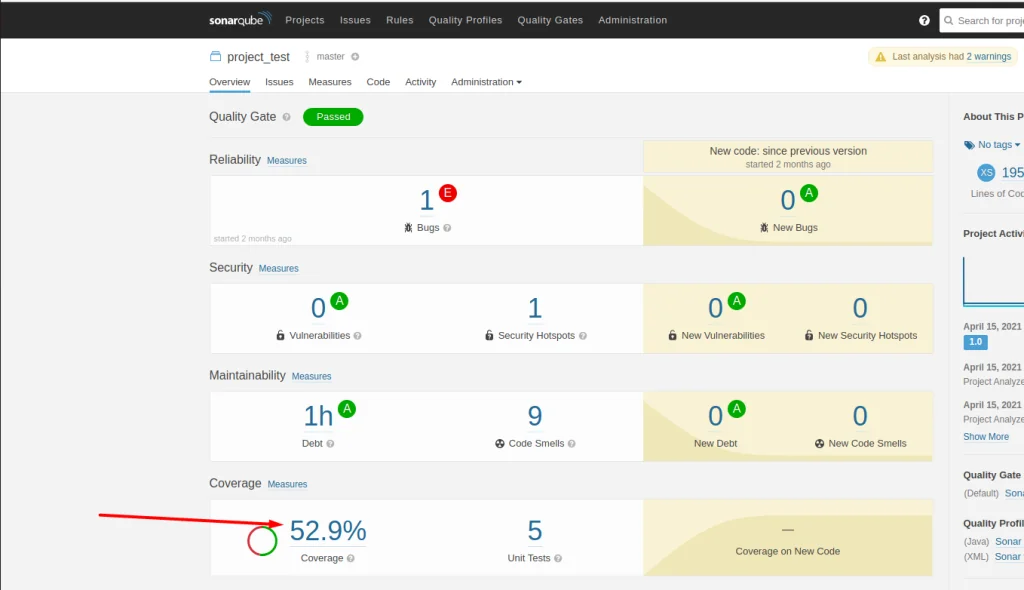This screenshot has width=1024, height=590.
Task: Click the New Debt A rating badge
Action: click(x=737, y=409)
